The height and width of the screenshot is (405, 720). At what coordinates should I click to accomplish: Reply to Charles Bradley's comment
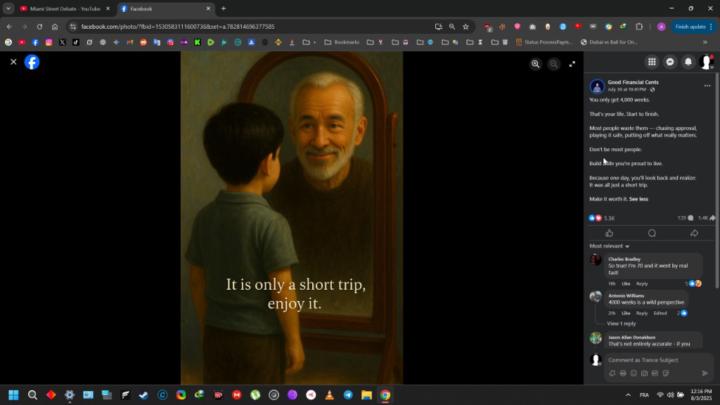[x=642, y=284]
